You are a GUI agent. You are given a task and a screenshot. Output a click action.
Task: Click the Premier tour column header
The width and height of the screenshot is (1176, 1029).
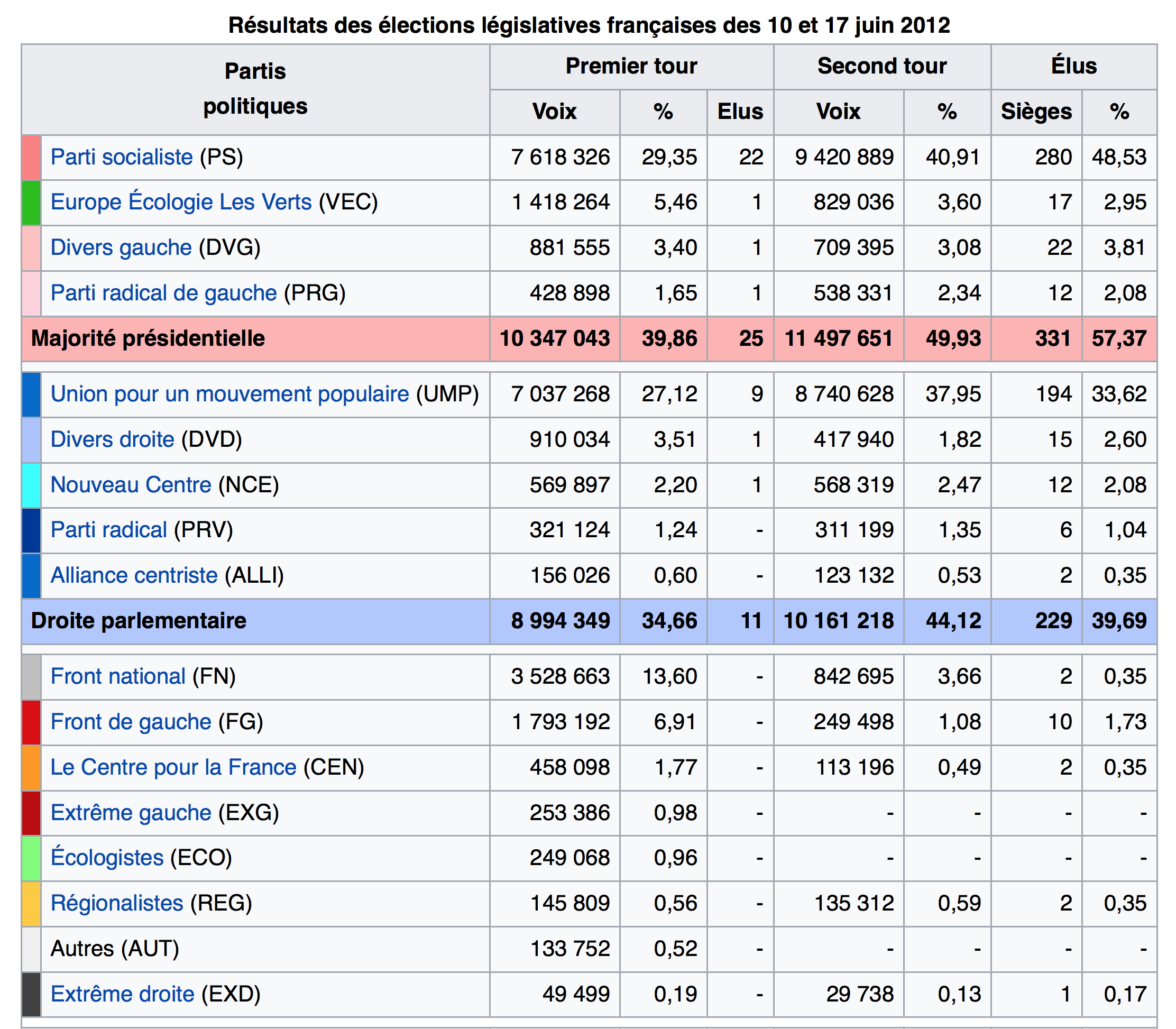(632, 67)
